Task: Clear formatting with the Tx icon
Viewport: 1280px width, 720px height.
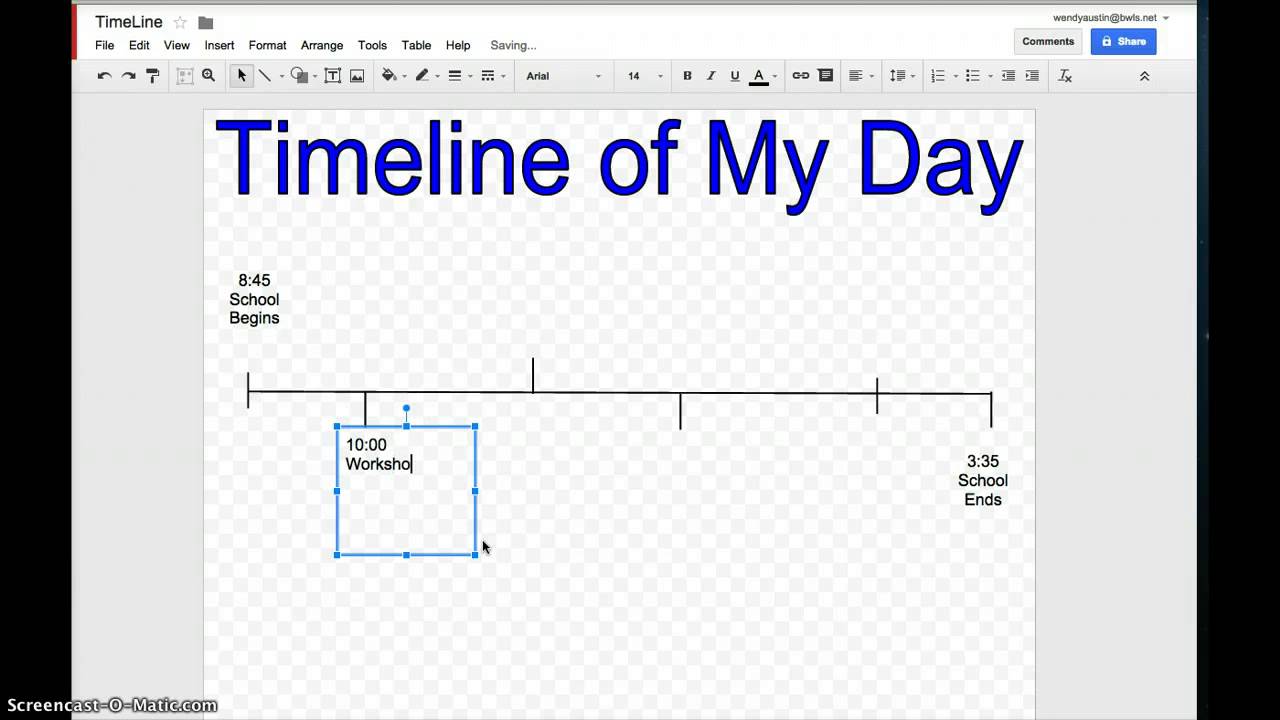Action: [1064, 75]
